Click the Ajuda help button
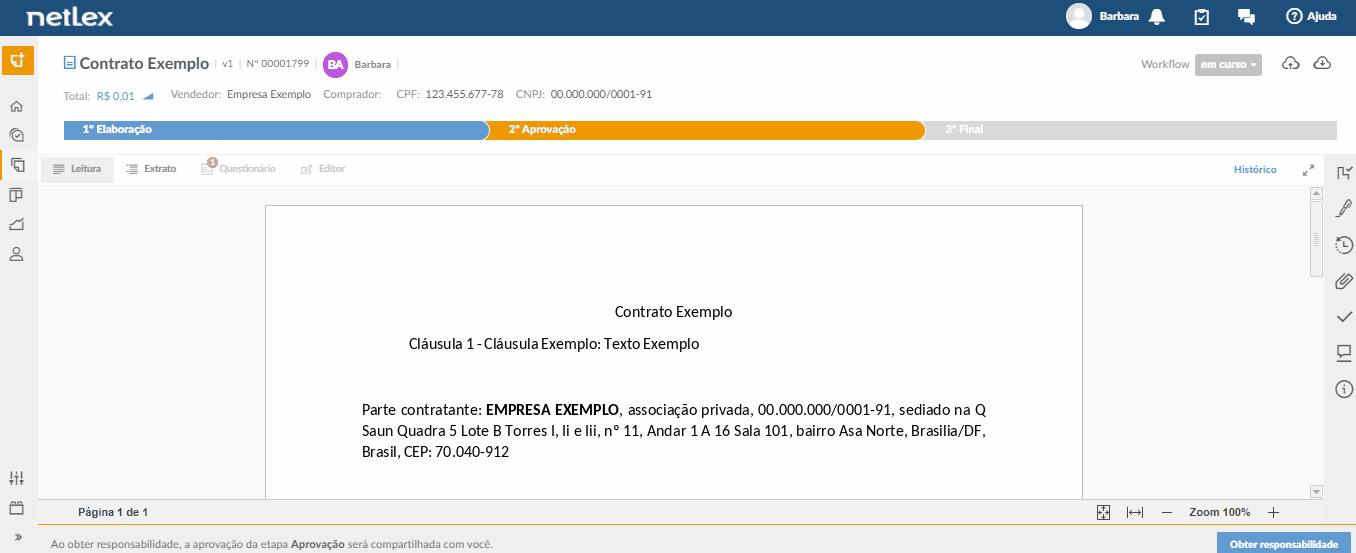The width and height of the screenshot is (1356, 553). point(1311,16)
